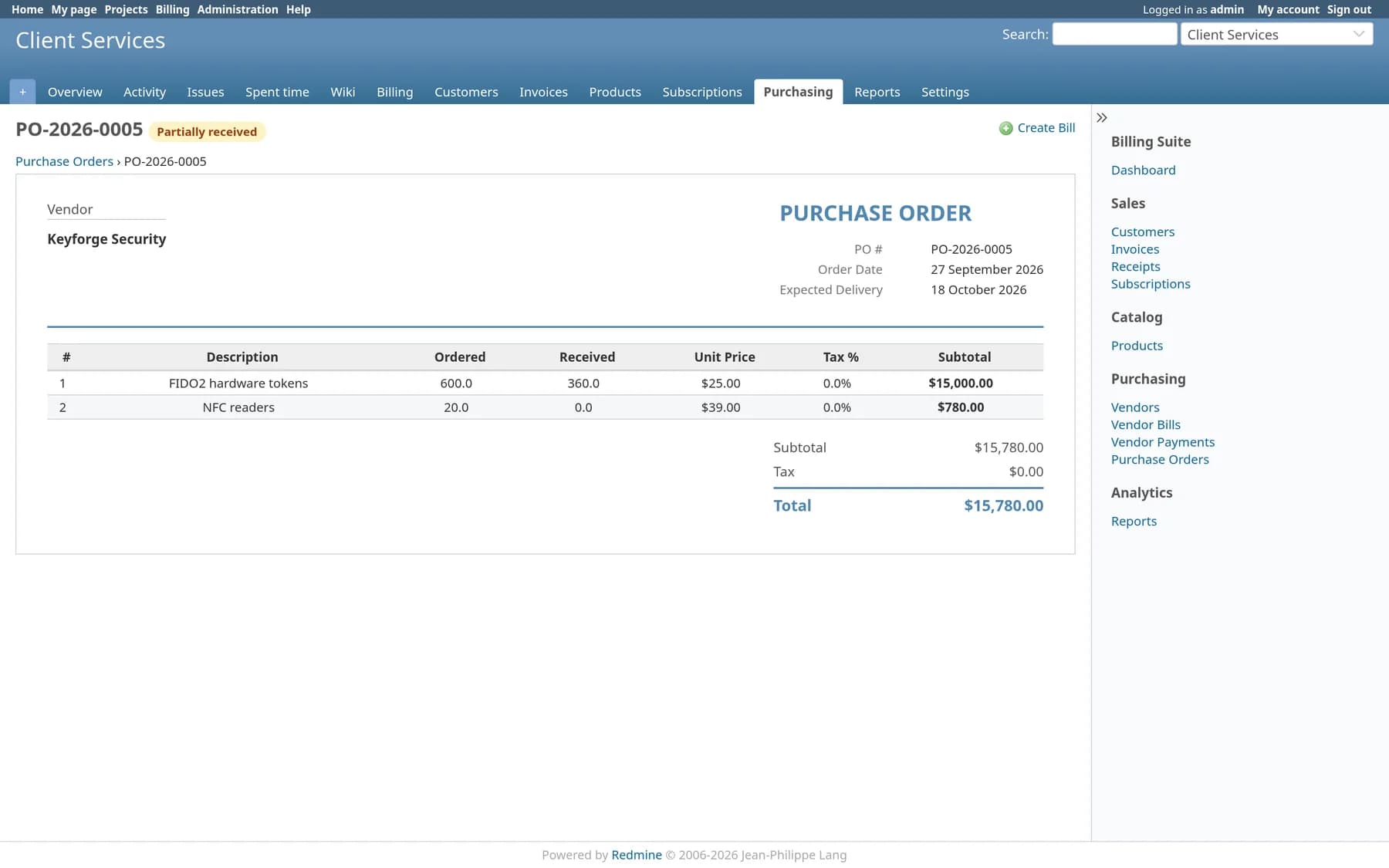
Task: Open Vendor Bills link in sidebar
Action: pos(1145,424)
